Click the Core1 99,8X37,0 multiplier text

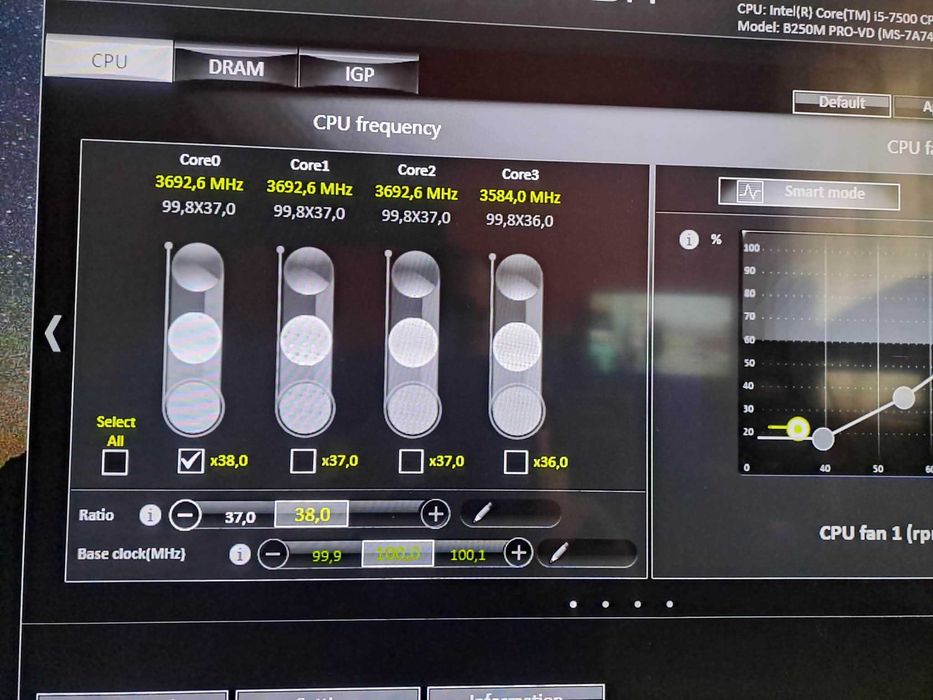click(309, 212)
